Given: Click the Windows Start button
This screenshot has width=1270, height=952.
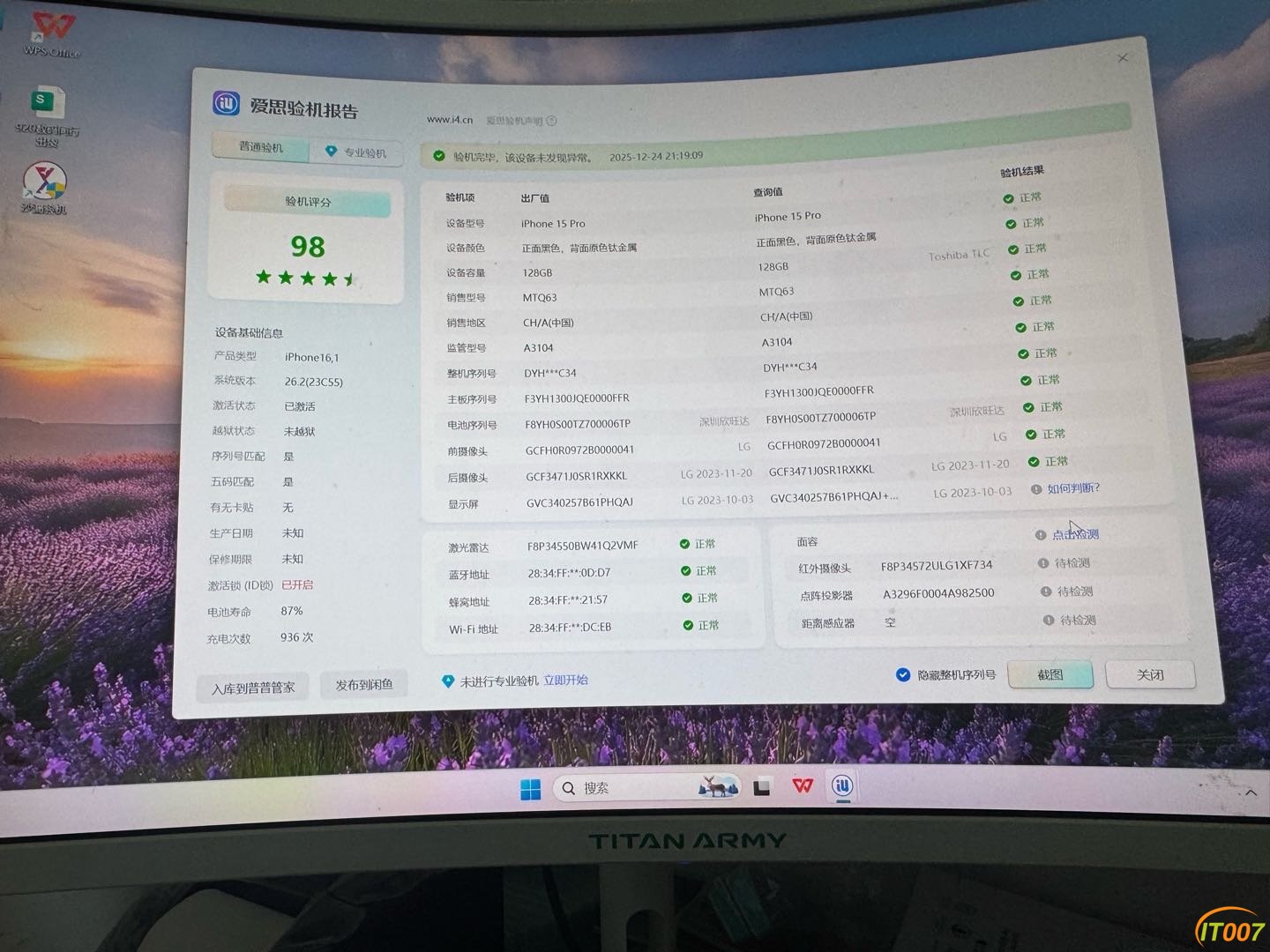Looking at the screenshot, I should (530, 789).
